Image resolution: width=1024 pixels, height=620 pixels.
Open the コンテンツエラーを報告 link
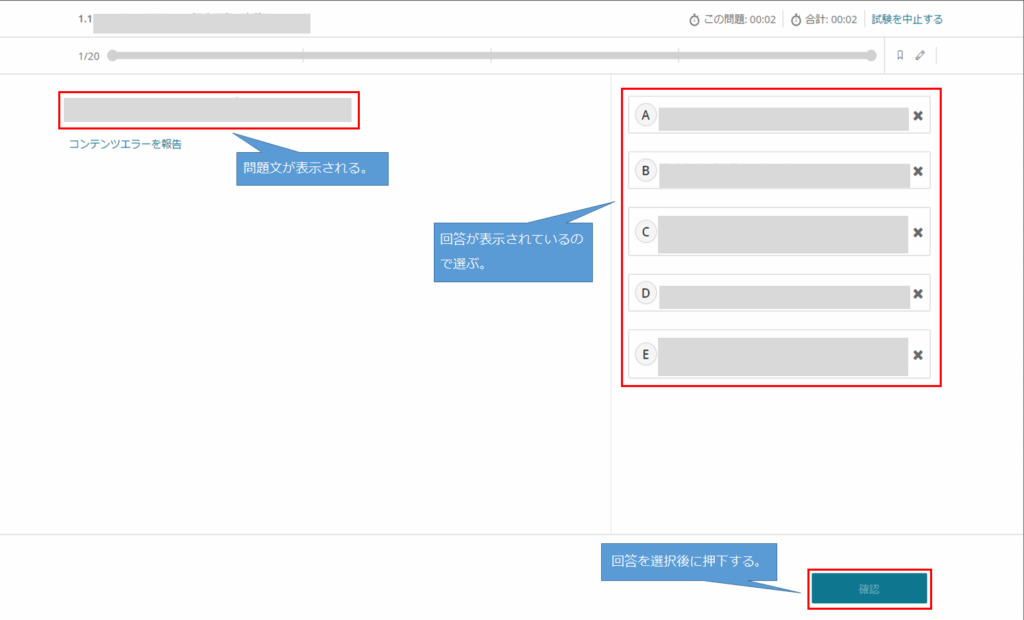coord(125,144)
